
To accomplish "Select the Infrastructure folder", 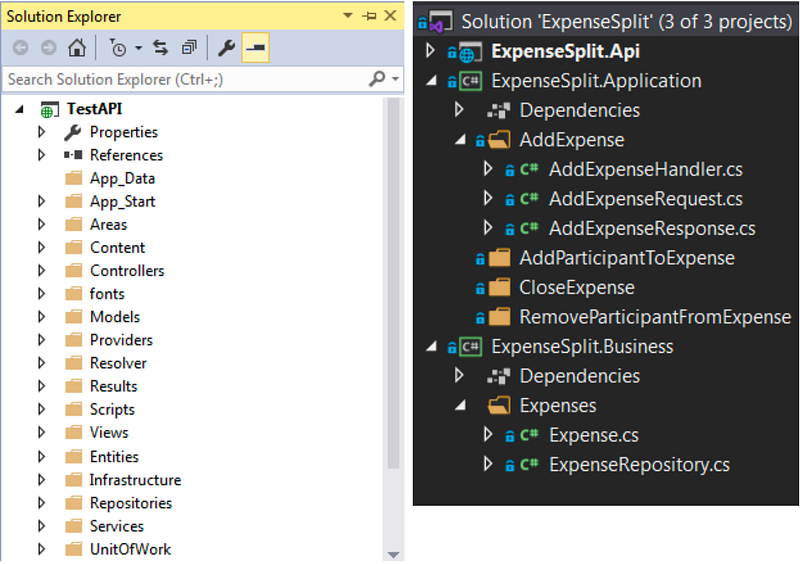I will tap(135, 480).
